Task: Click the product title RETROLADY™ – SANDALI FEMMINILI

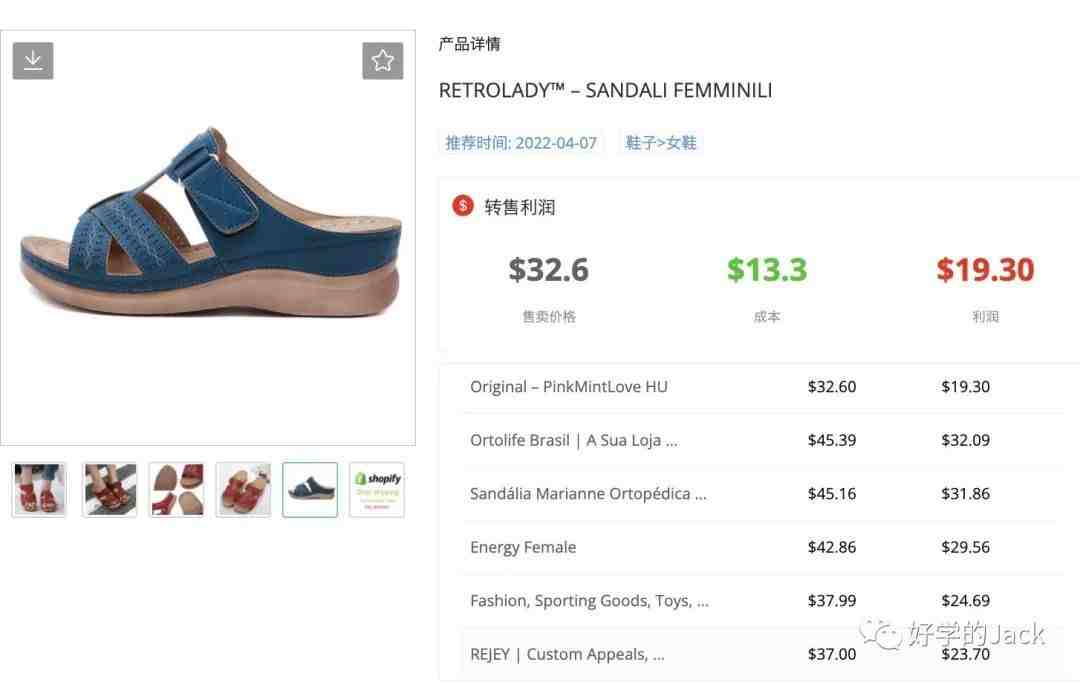Action: coord(605,90)
